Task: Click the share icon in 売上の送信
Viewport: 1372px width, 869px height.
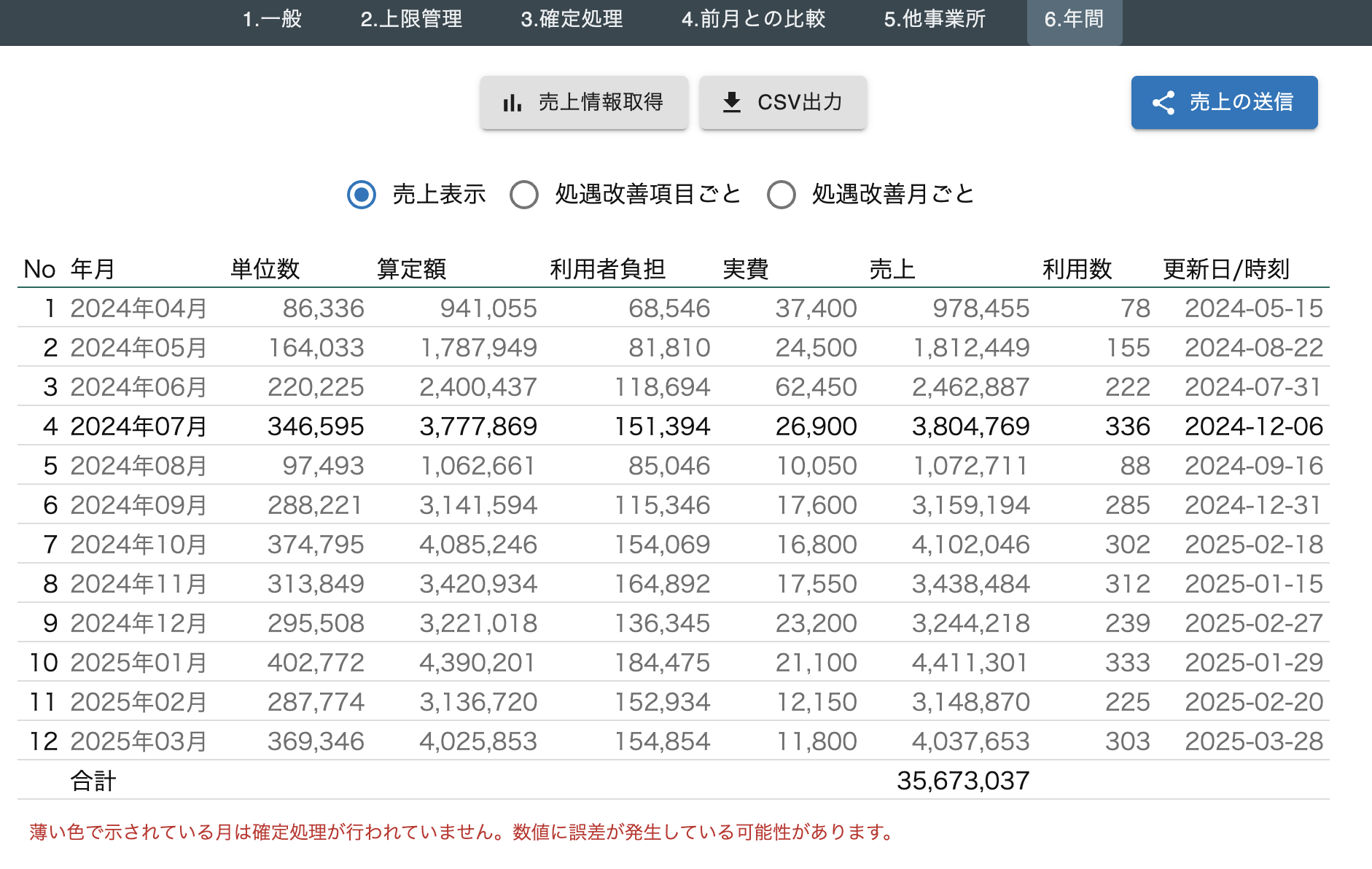Action: 1164,103
